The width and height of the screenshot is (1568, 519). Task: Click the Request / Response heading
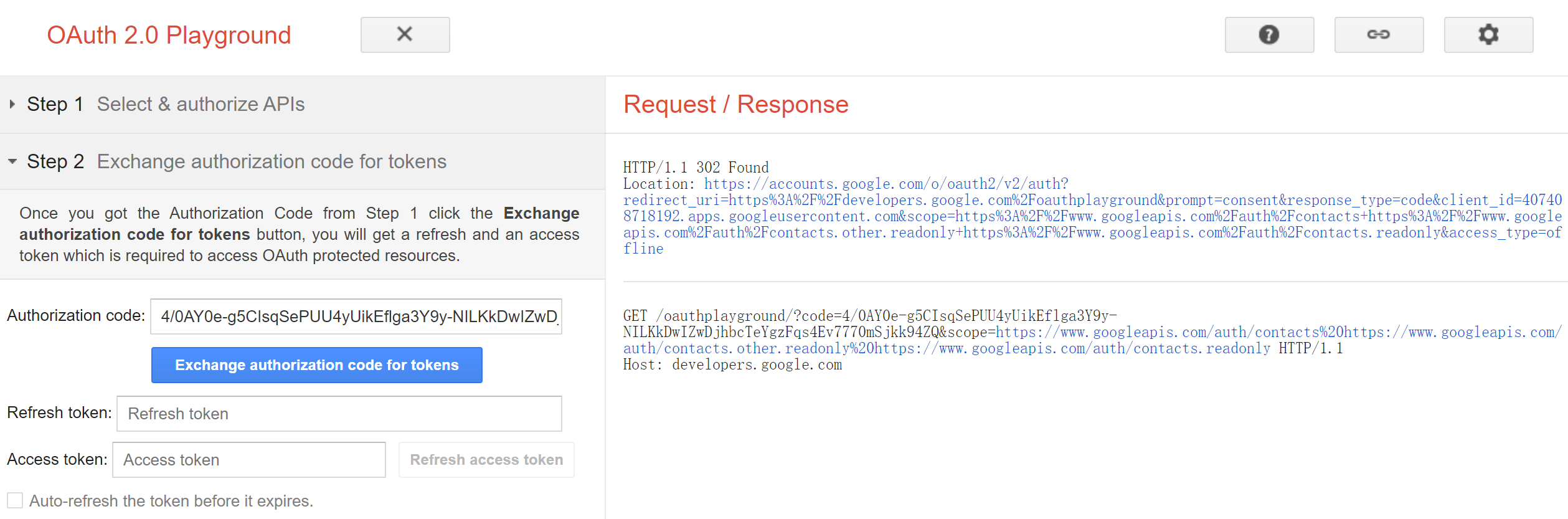pos(736,104)
